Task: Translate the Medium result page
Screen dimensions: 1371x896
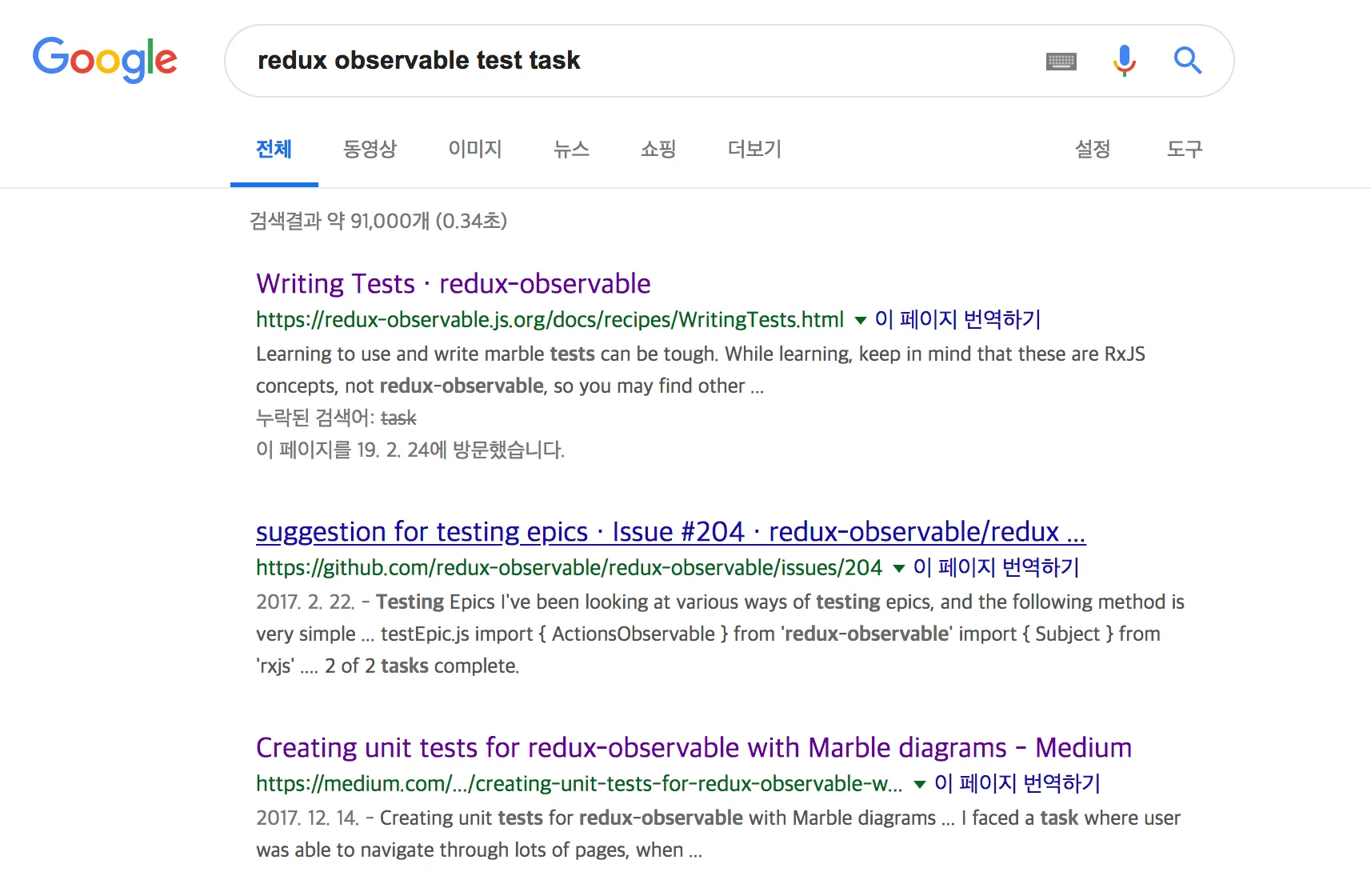Action: 1017,784
